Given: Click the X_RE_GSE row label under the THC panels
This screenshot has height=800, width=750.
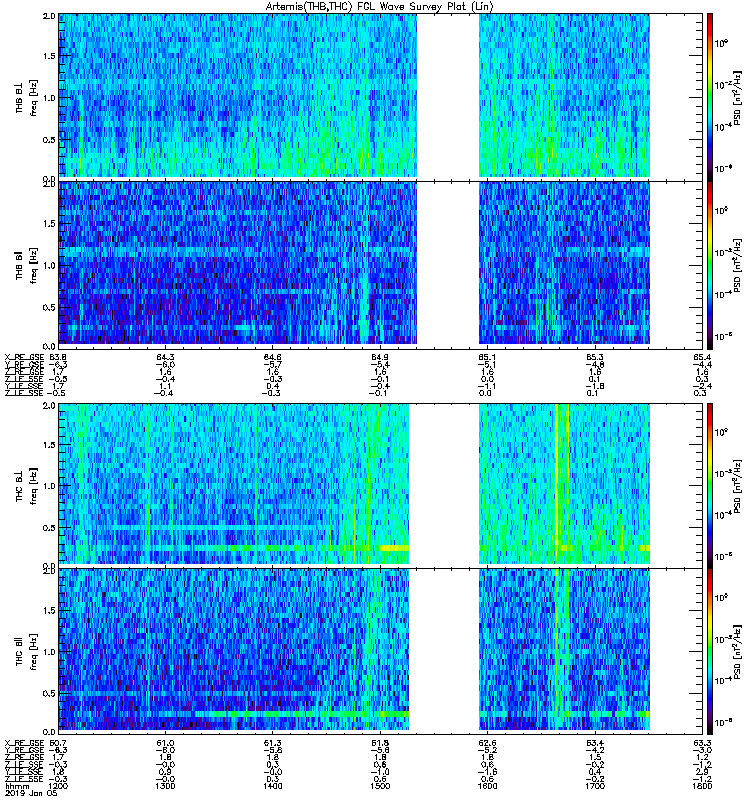Looking at the screenshot, I should coord(24,743).
